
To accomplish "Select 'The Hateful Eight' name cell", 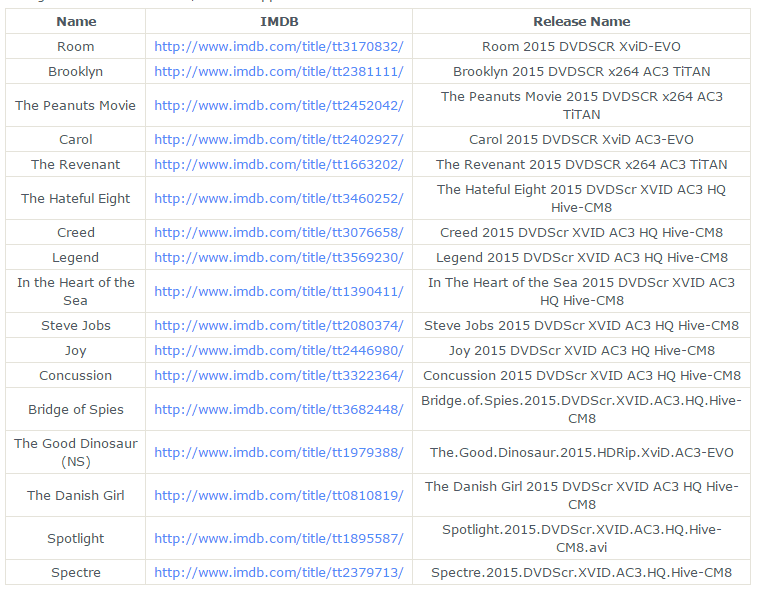I will click(x=76, y=199).
